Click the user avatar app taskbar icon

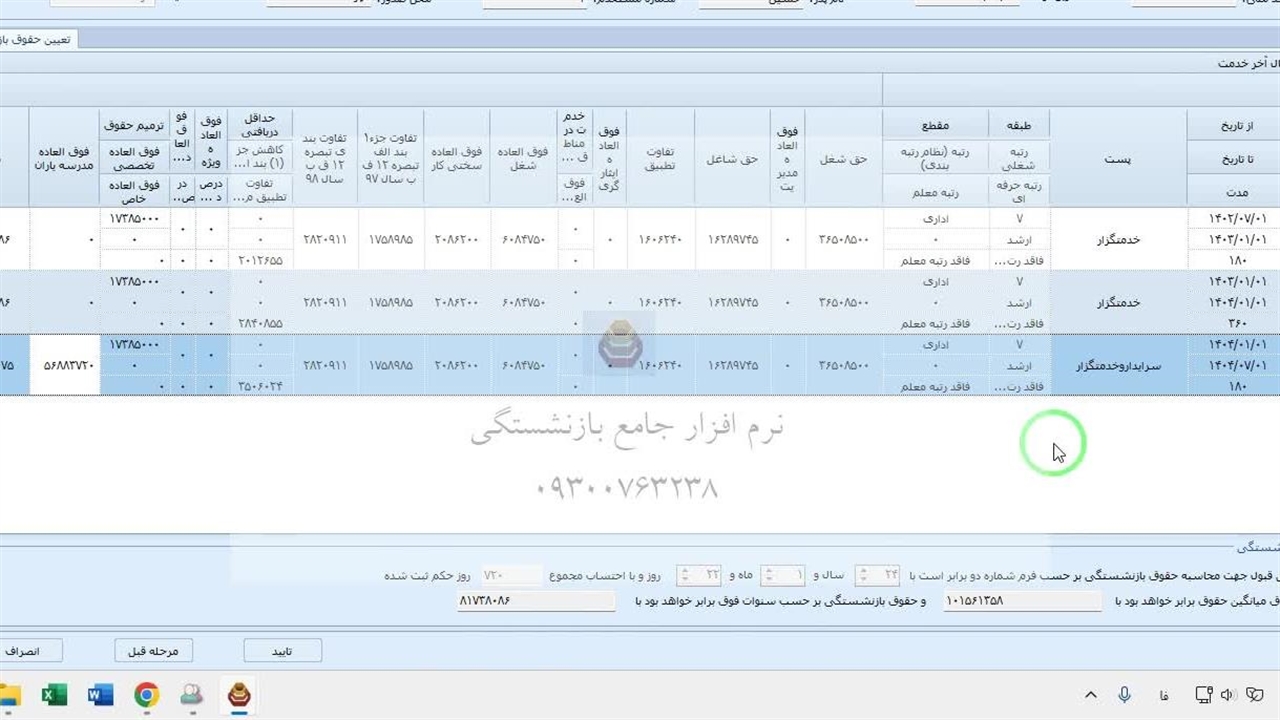[192, 695]
